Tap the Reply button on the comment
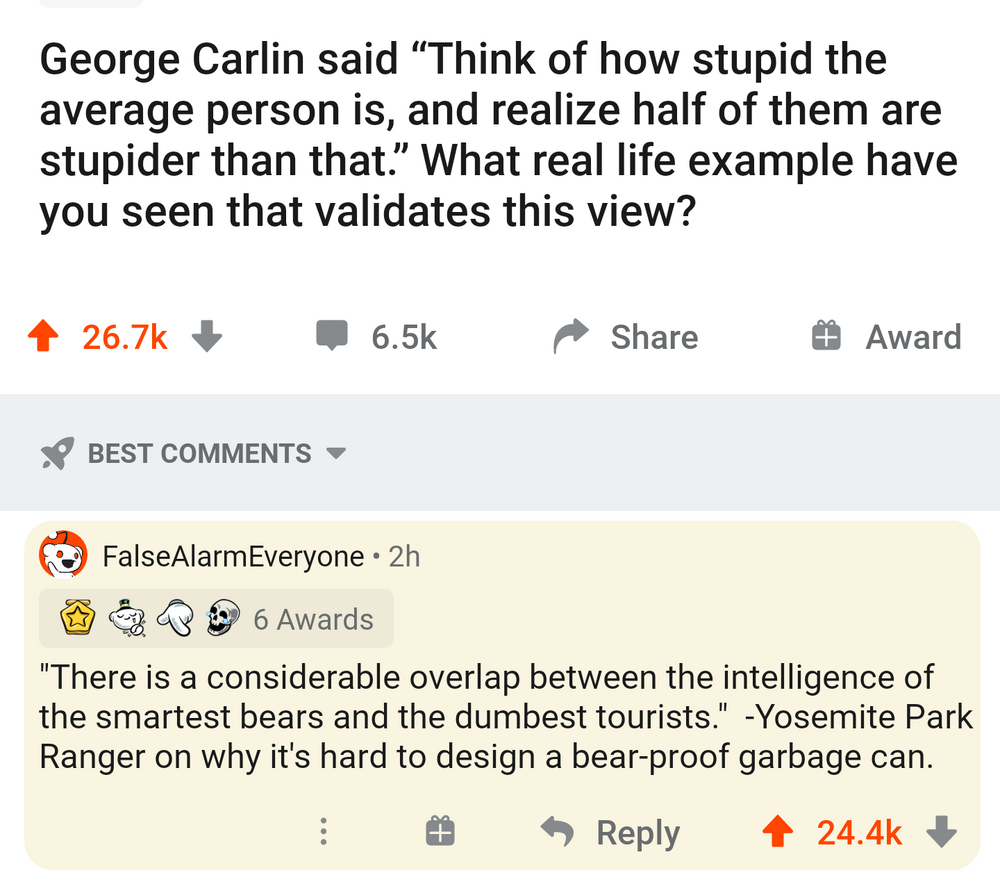Viewport: 1000px width, 882px height. click(637, 831)
